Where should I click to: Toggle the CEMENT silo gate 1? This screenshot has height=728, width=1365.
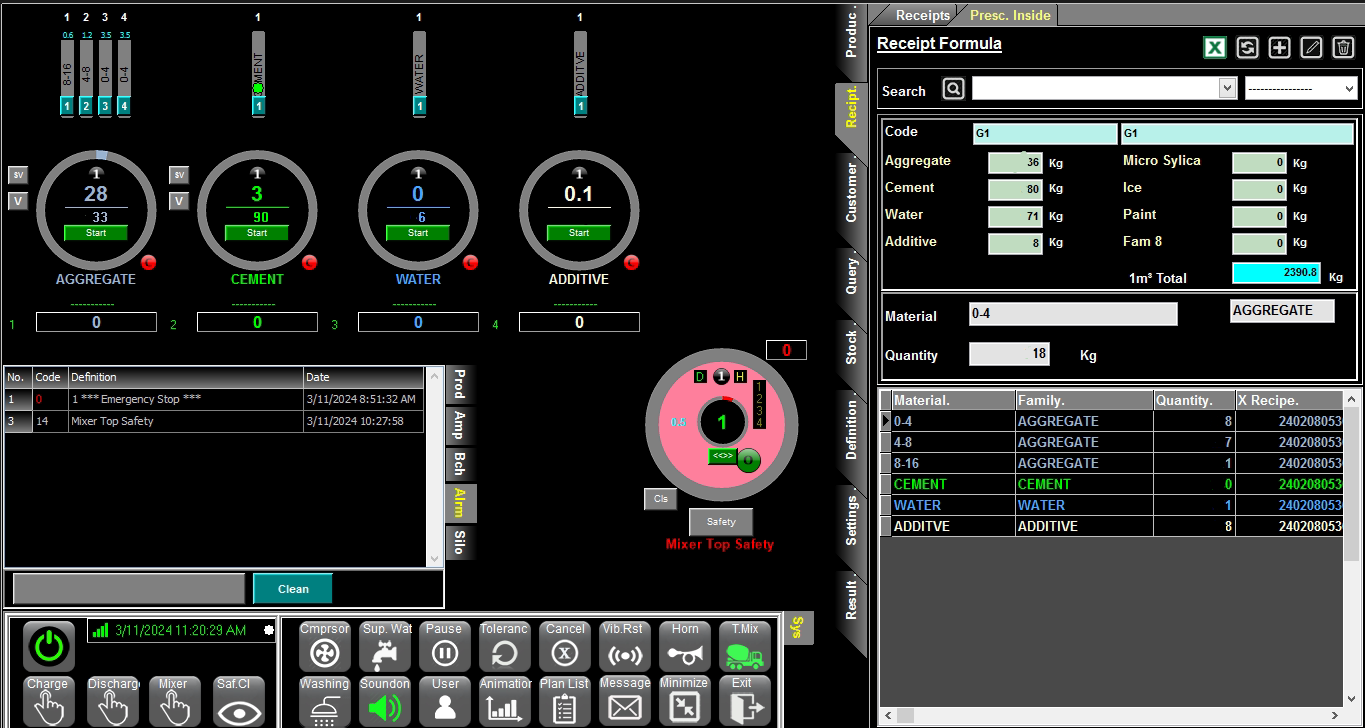pos(258,105)
